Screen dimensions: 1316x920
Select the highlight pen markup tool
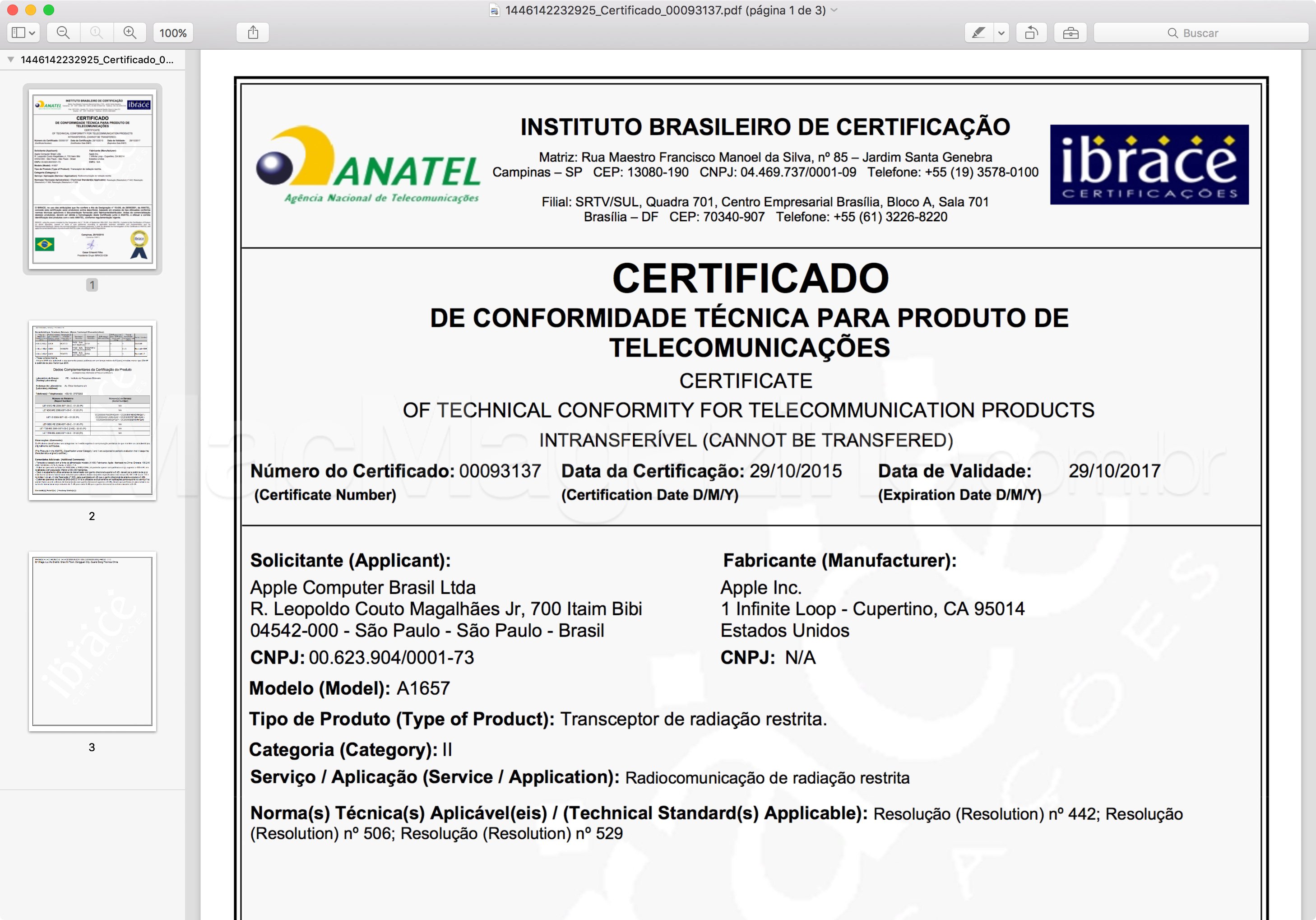979,33
